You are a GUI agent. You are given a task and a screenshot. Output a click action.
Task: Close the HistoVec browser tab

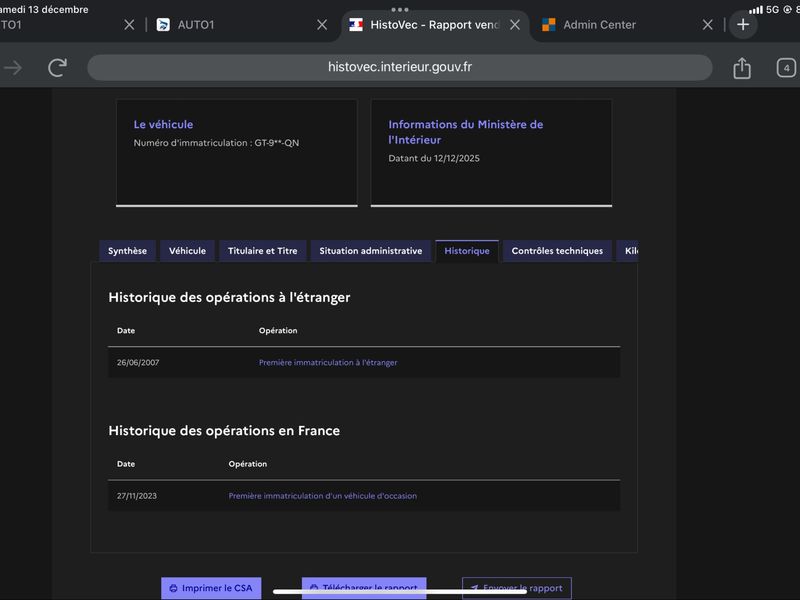click(x=515, y=25)
